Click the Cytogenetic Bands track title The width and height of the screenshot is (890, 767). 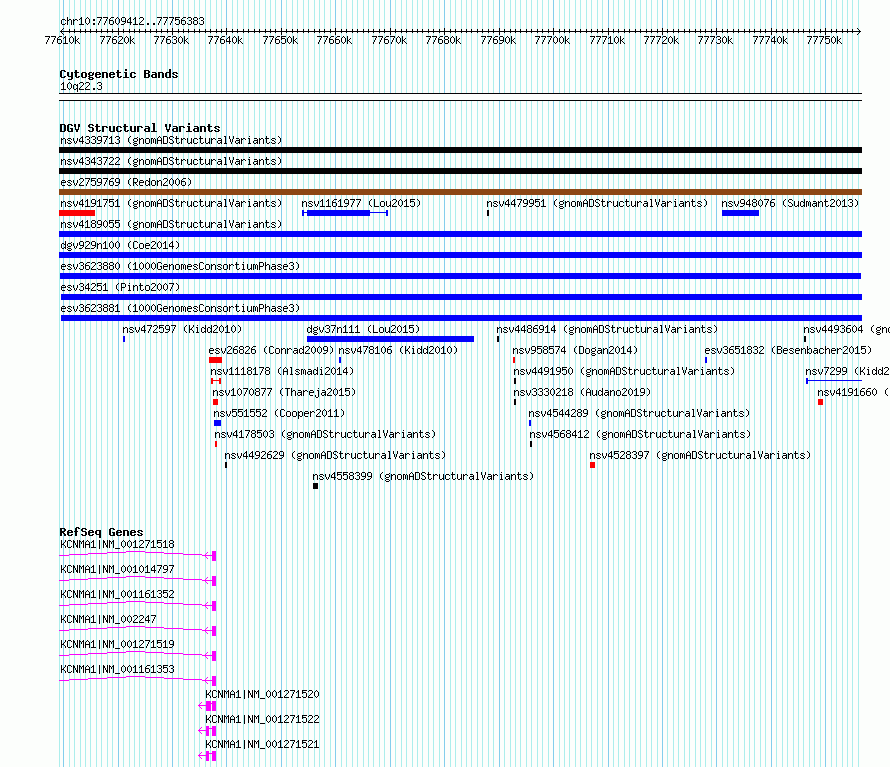click(x=119, y=74)
